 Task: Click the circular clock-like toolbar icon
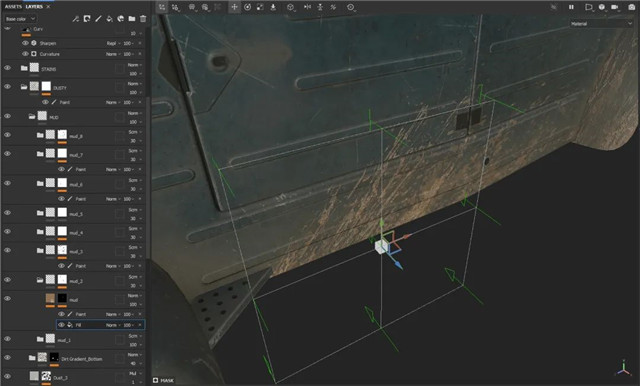pyautogui.click(x=351, y=7)
